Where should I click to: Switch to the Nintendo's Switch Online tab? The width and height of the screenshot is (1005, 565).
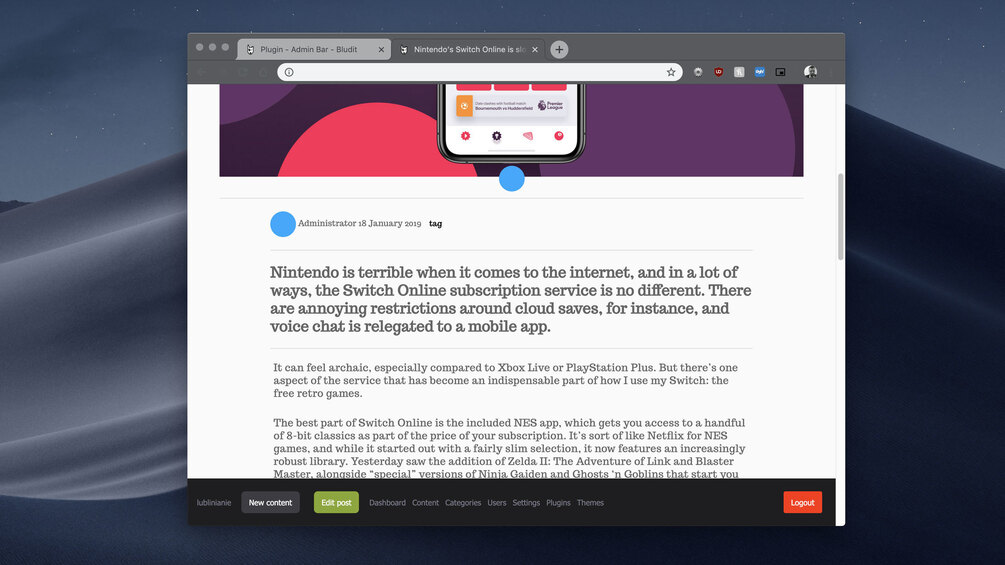pos(469,49)
